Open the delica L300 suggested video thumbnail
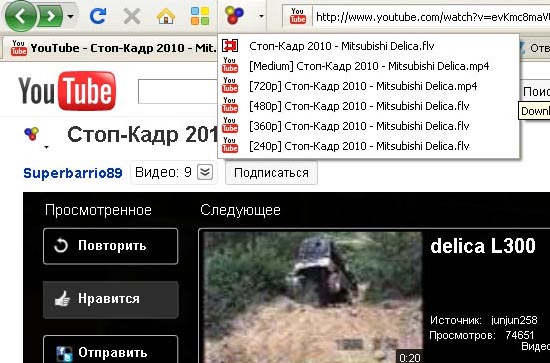550x363 pixels. pos(313,297)
